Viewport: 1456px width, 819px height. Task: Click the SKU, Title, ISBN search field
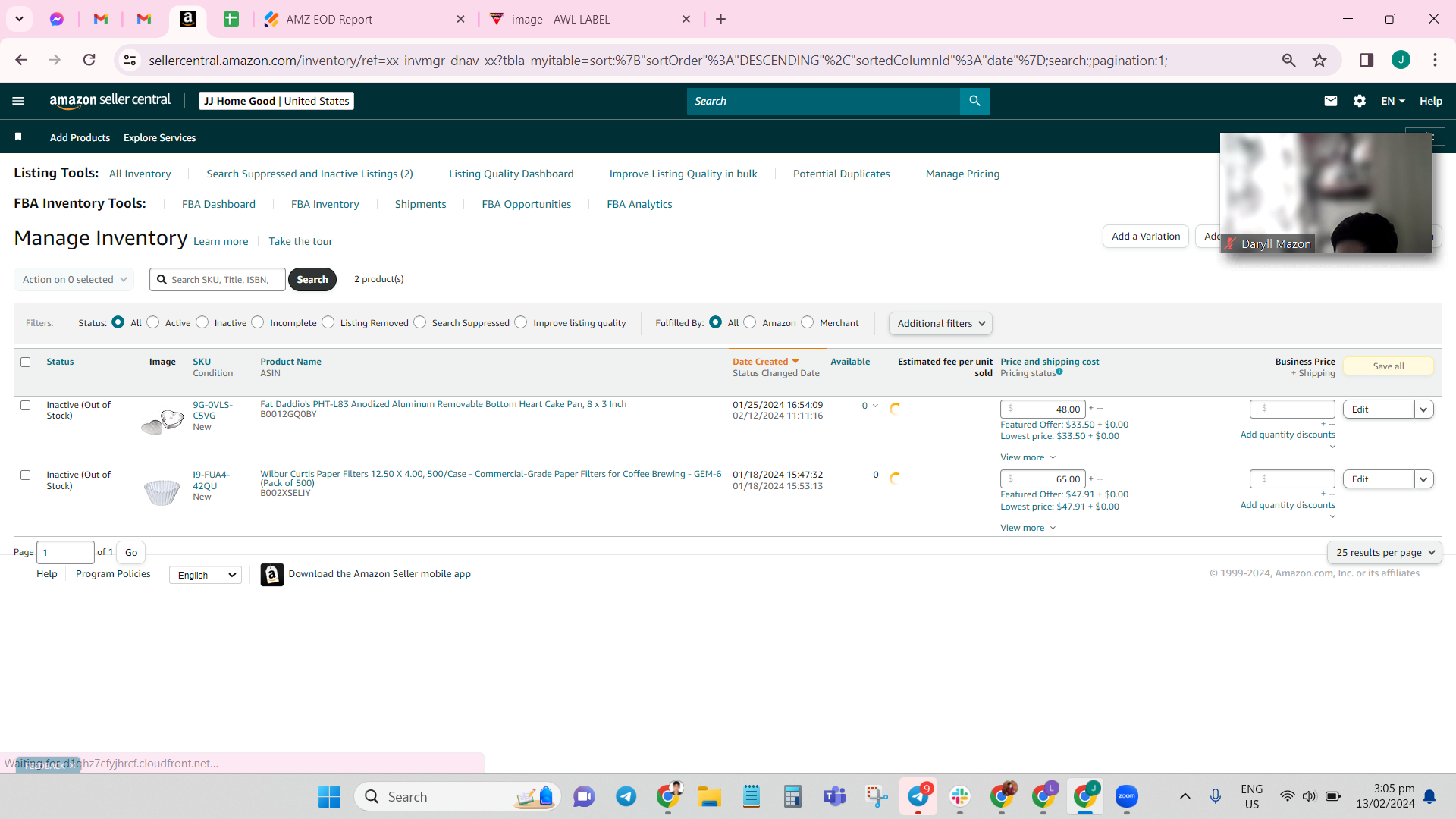click(x=218, y=279)
